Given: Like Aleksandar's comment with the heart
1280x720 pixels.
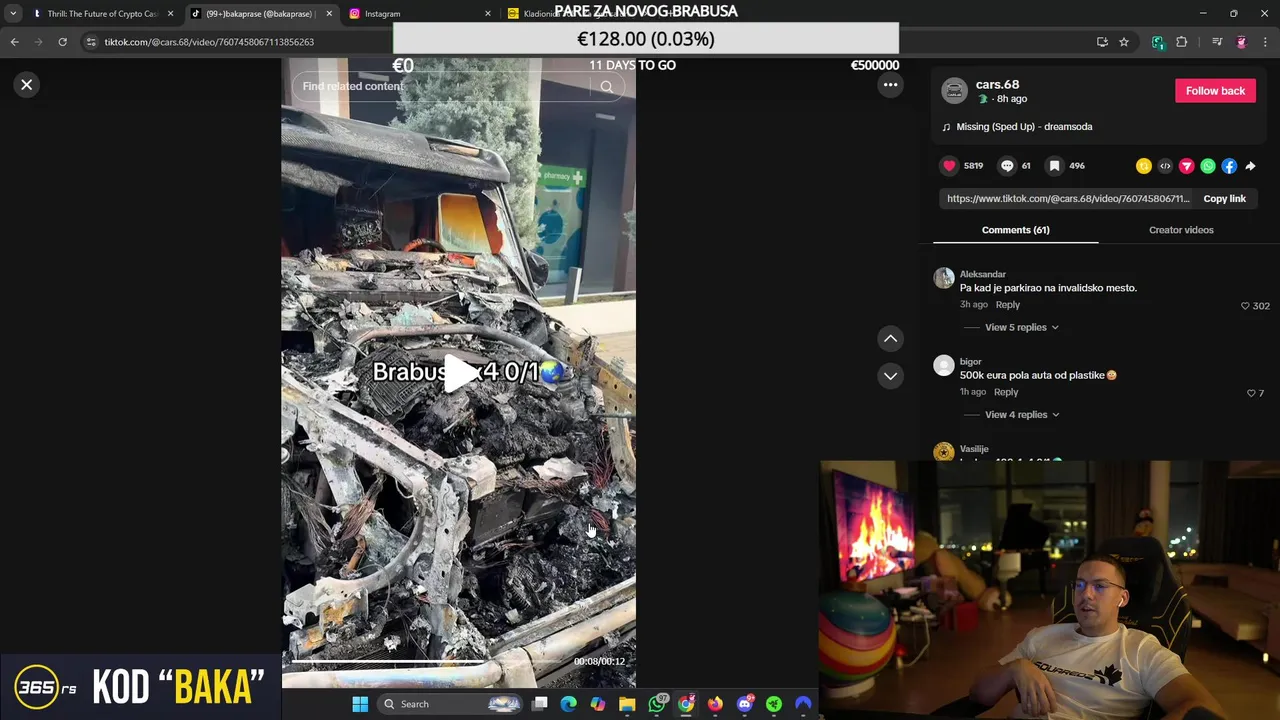Looking at the screenshot, I should [1245, 306].
